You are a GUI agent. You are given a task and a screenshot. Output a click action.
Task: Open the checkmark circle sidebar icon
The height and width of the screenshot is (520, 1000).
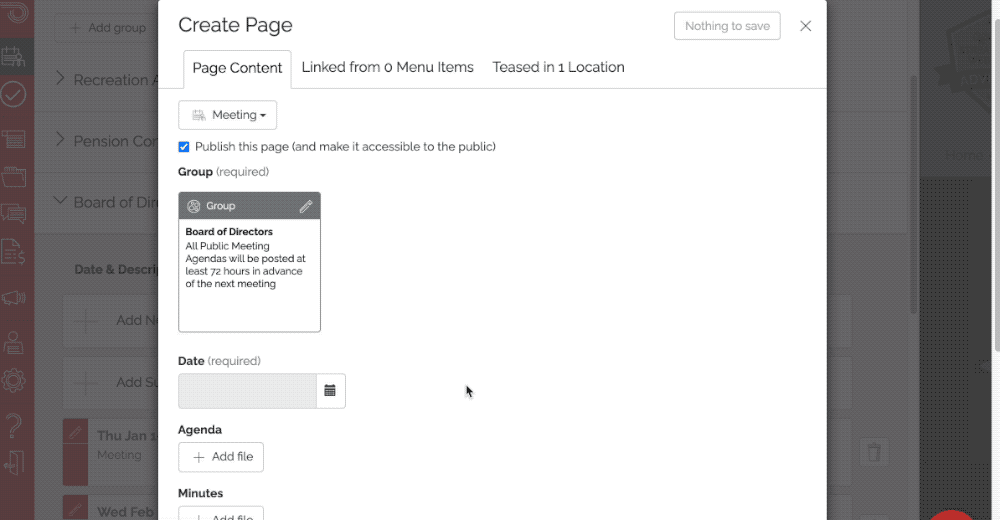(13, 94)
